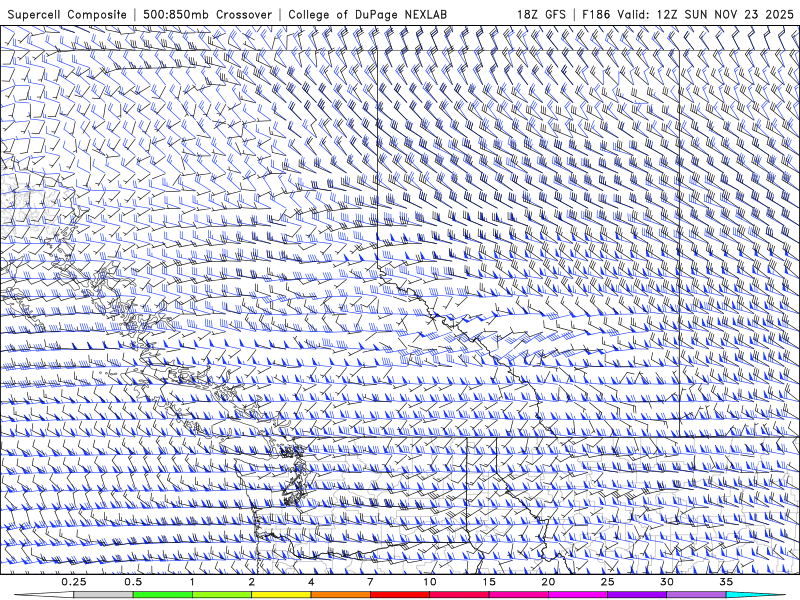Viewport: 800px width, 600px height.
Task: Click the '18Z GFS' model run label
Action: (x=541, y=14)
